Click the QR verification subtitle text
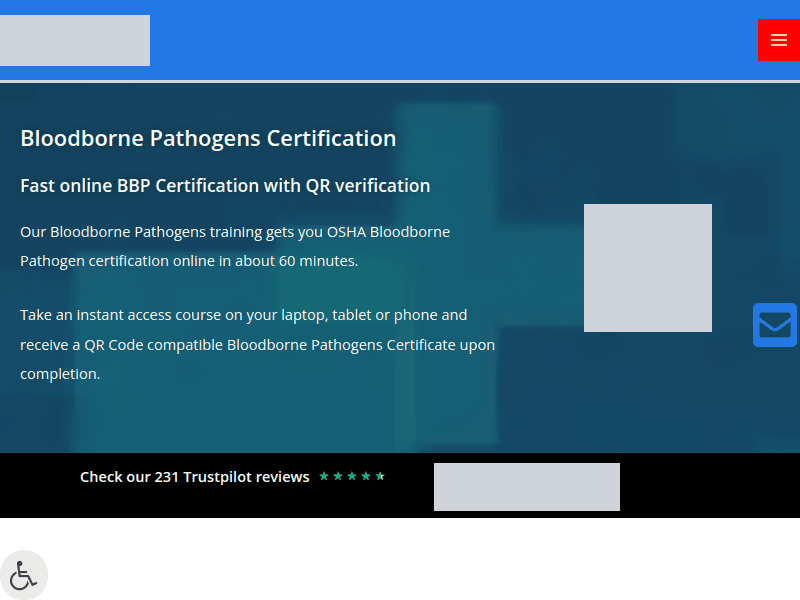The image size is (800, 600). click(224, 185)
